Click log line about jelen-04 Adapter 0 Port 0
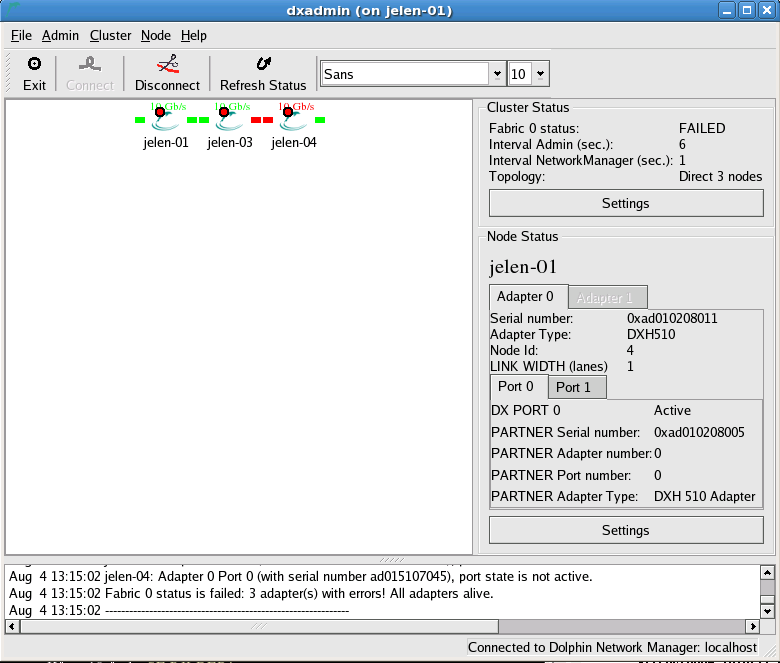Image resolution: width=780 pixels, height=663 pixels. pos(300,576)
